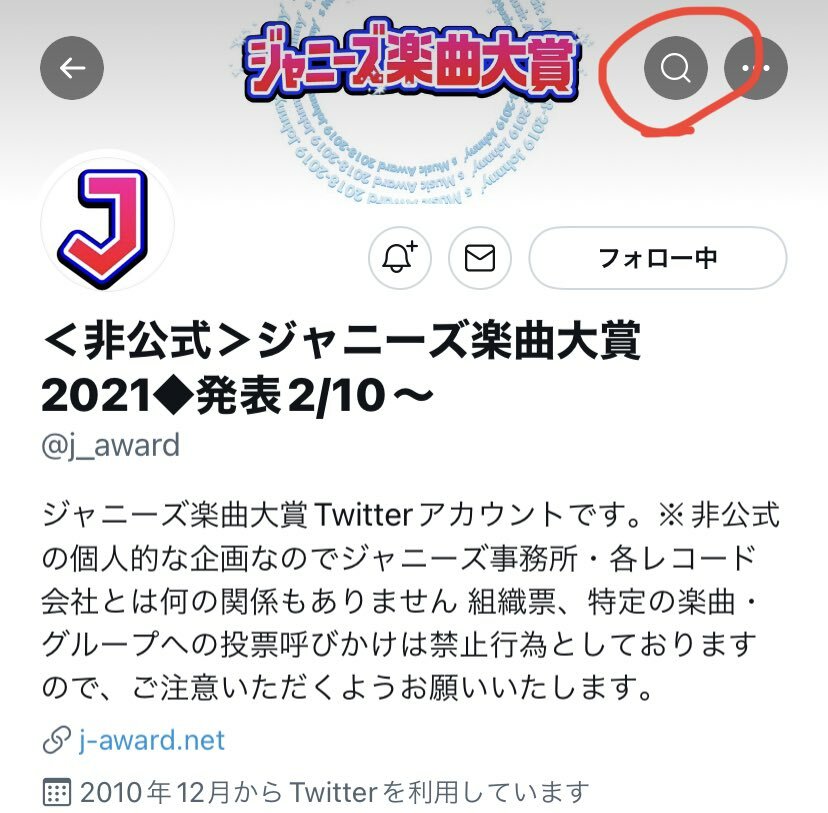This screenshot has width=828, height=813.
Task: Open search with the magnifier icon
Action: pyautogui.click(x=675, y=68)
